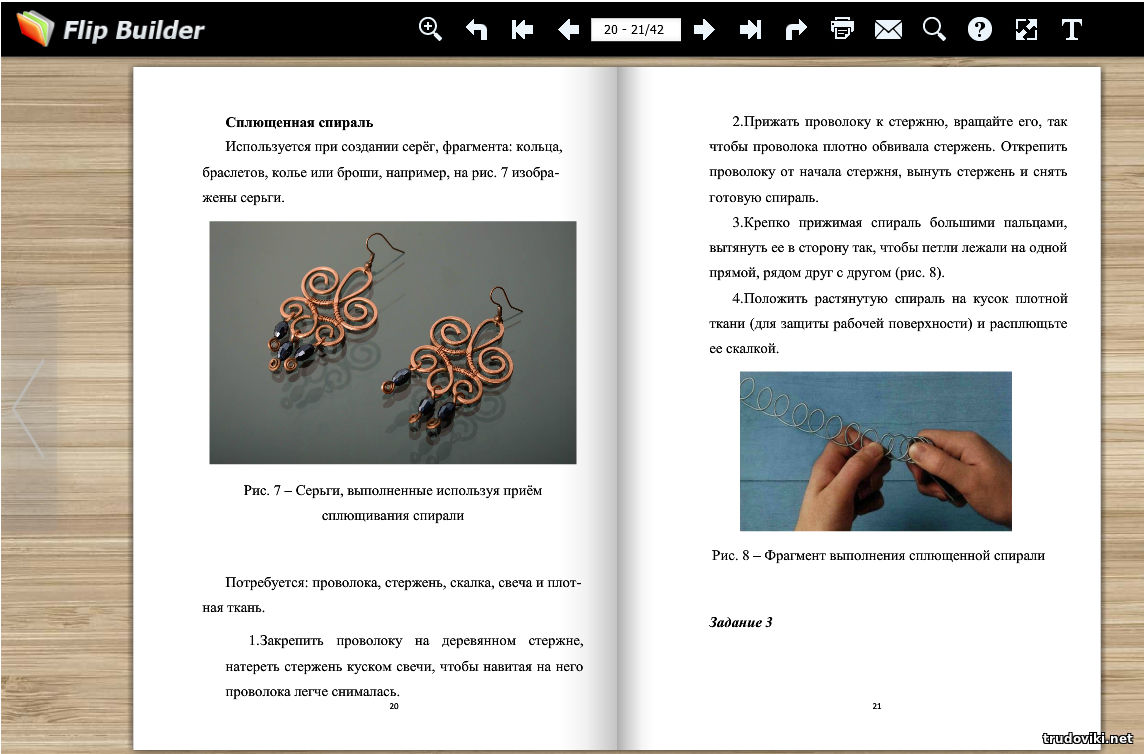The height and width of the screenshot is (754, 1144).
Task: Click the line starting "Потребуется: проволока, стержень"
Action: tap(403, 582)
